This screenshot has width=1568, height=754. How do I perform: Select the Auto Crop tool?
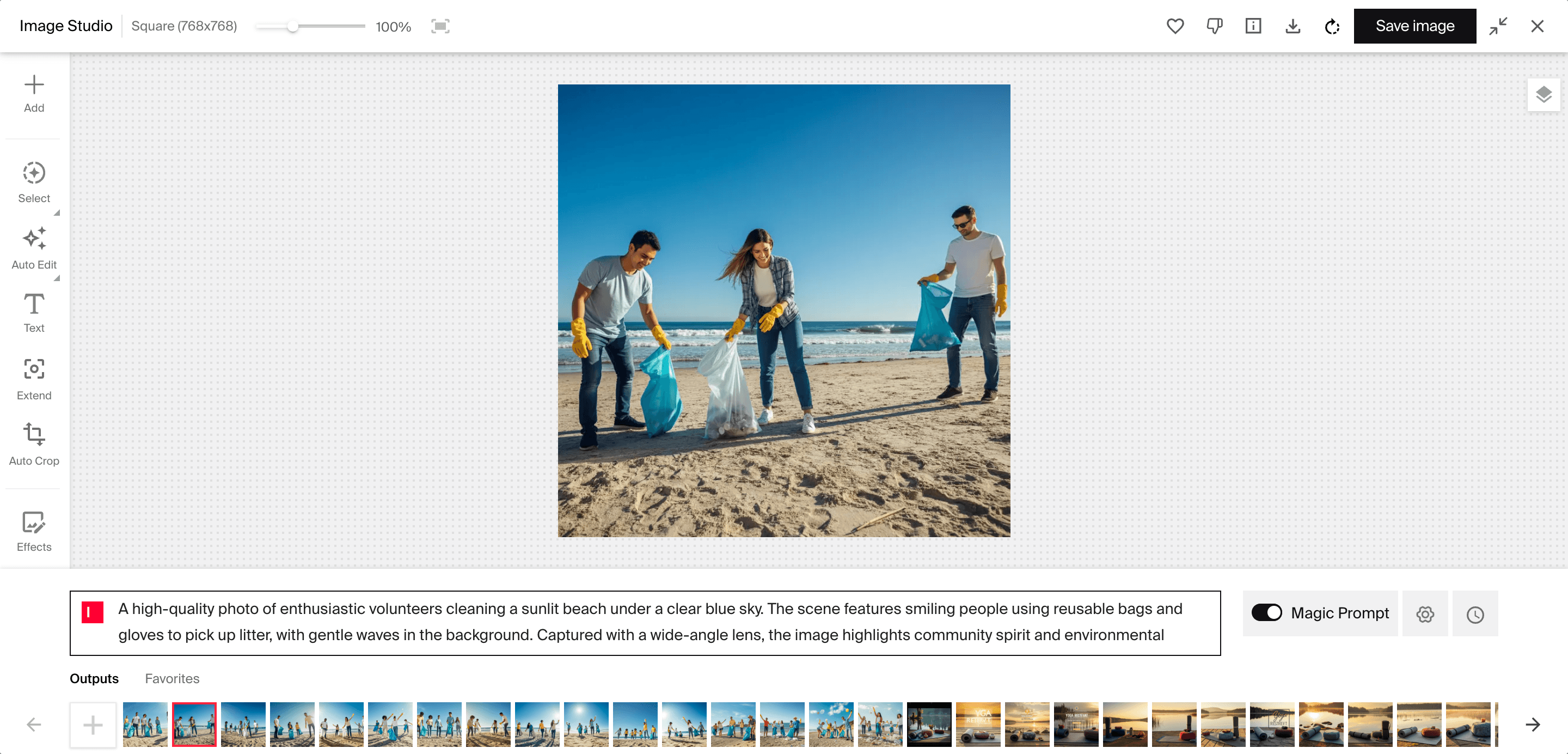[34, 444]
